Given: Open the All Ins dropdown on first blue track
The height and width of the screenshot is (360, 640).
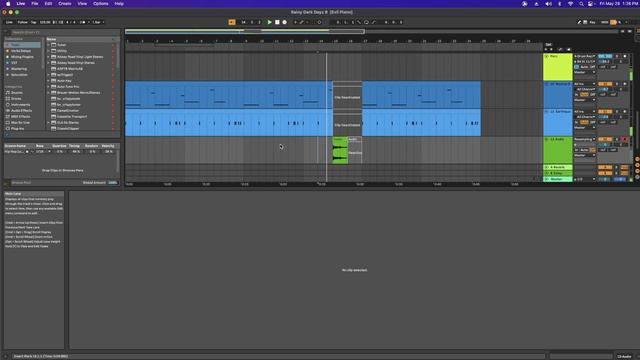Looking at the screenshot, I should (x=584, y=84).
